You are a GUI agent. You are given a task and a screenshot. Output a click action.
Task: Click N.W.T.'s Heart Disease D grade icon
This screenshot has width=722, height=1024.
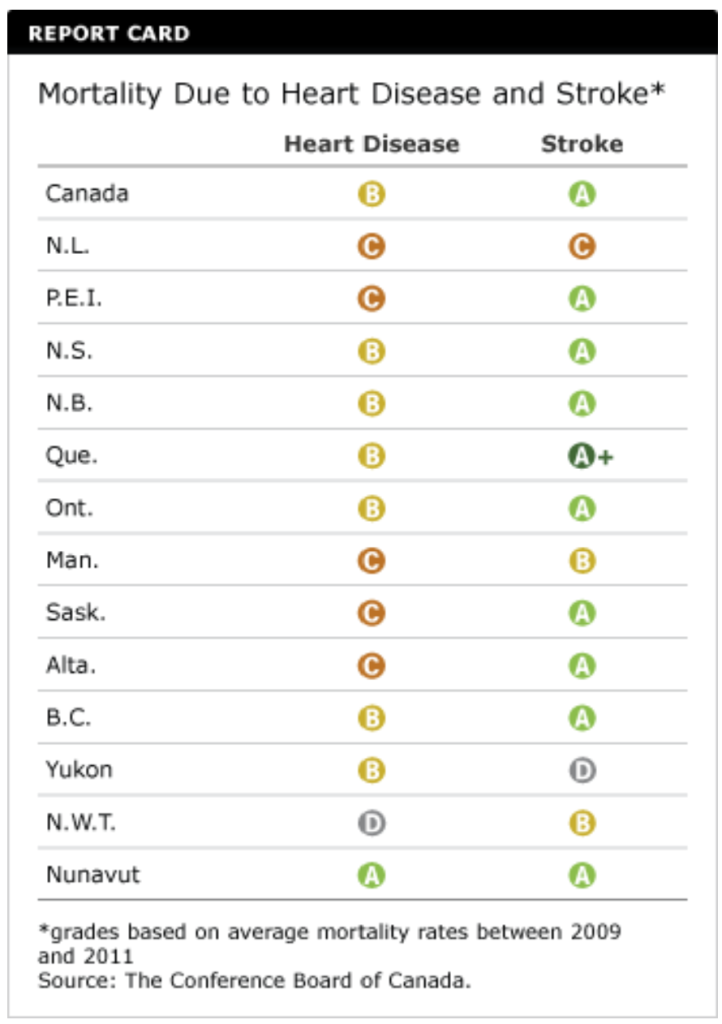tap(371, 824)
